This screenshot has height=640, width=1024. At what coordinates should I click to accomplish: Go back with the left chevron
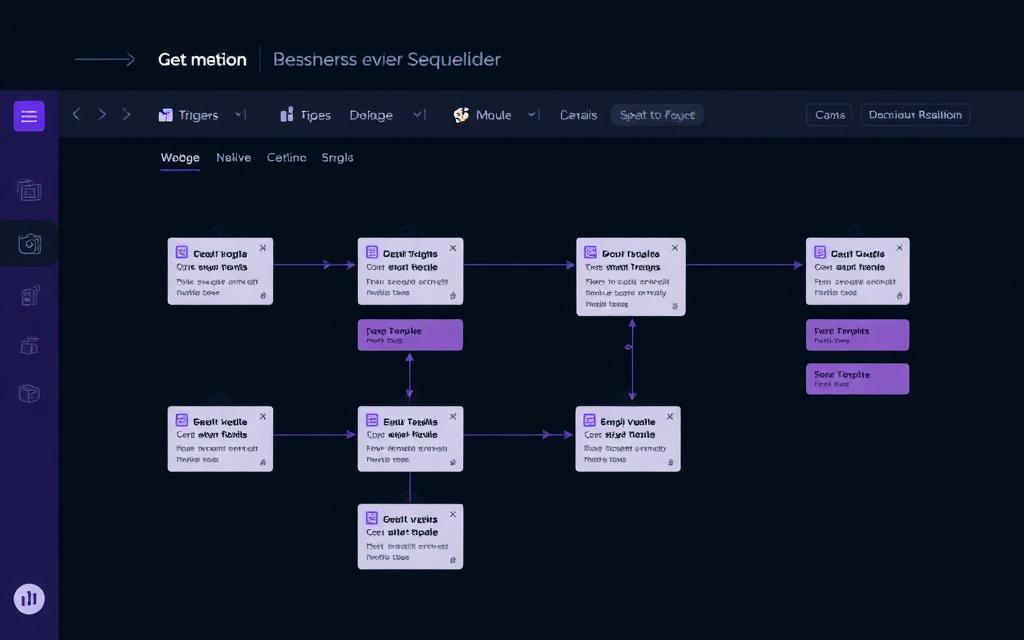76,114
